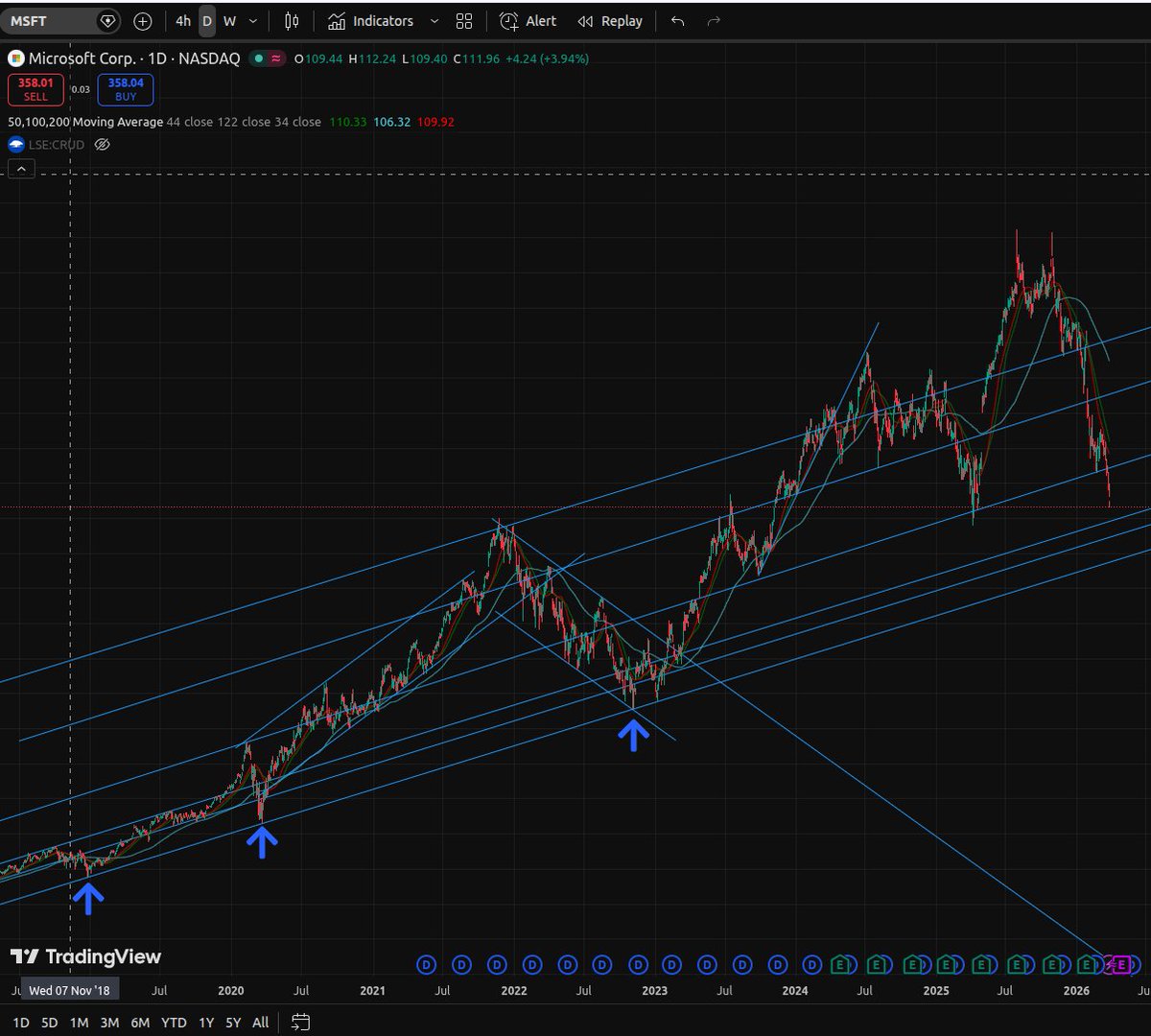The image size is (1151, 1036).
Task: Set range to 1M
Action: (x=80, y=1023)
